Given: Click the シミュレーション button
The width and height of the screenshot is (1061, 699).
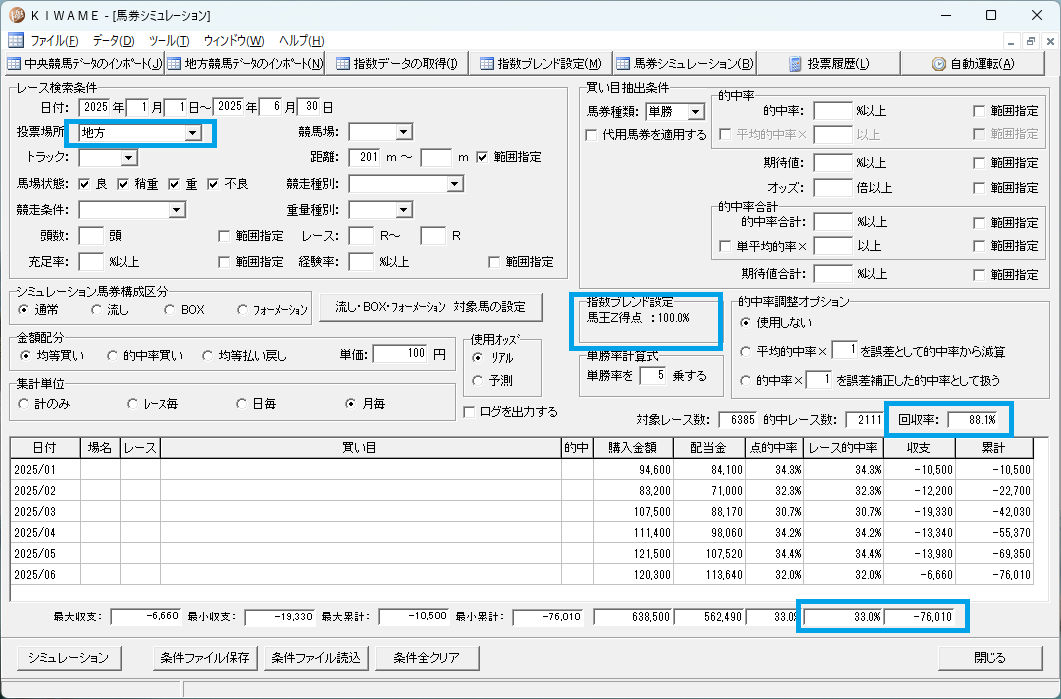Looking at the screenshot, I should point(68,658).
